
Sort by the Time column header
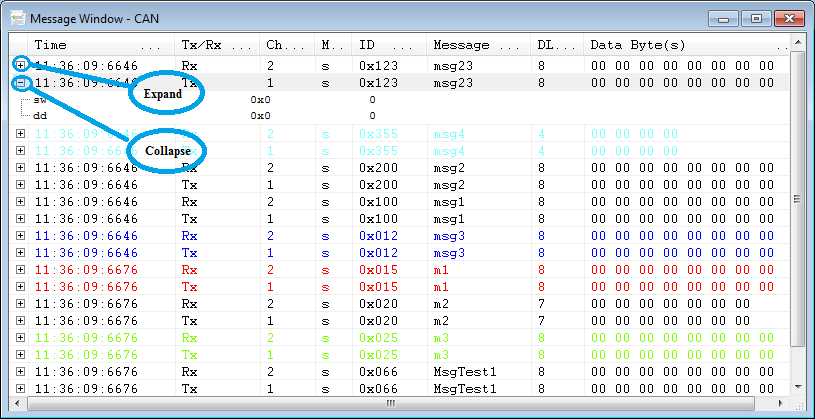click(x=101, y=45)
